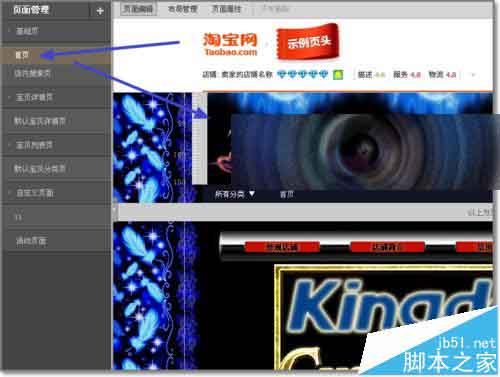Switch to the 布局管理 tab
This screenshot has width=500, height=377.
183,9
